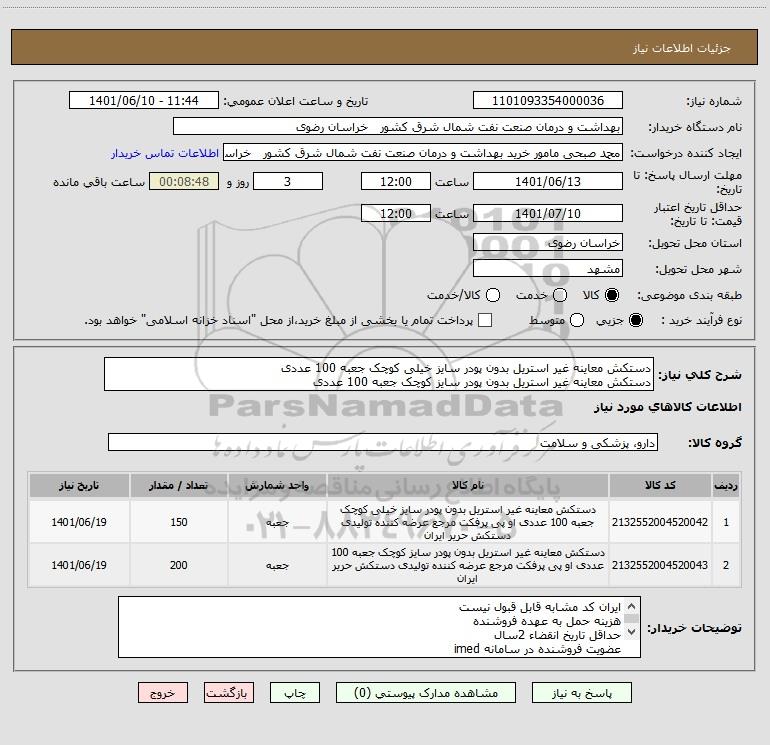Click row 1 product name with خیلی کوچک

tap(468, 522)
